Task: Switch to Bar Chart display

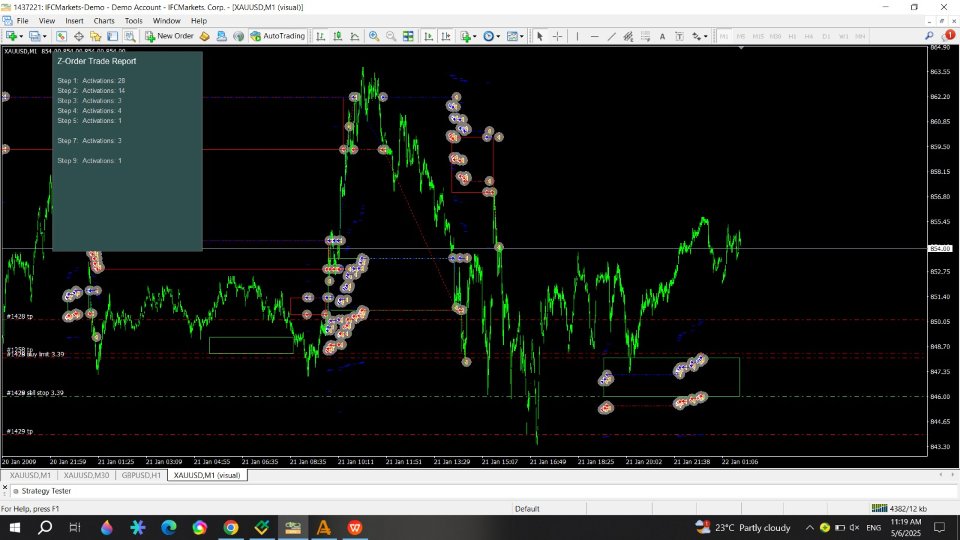Action: click(x=320, y=36)
